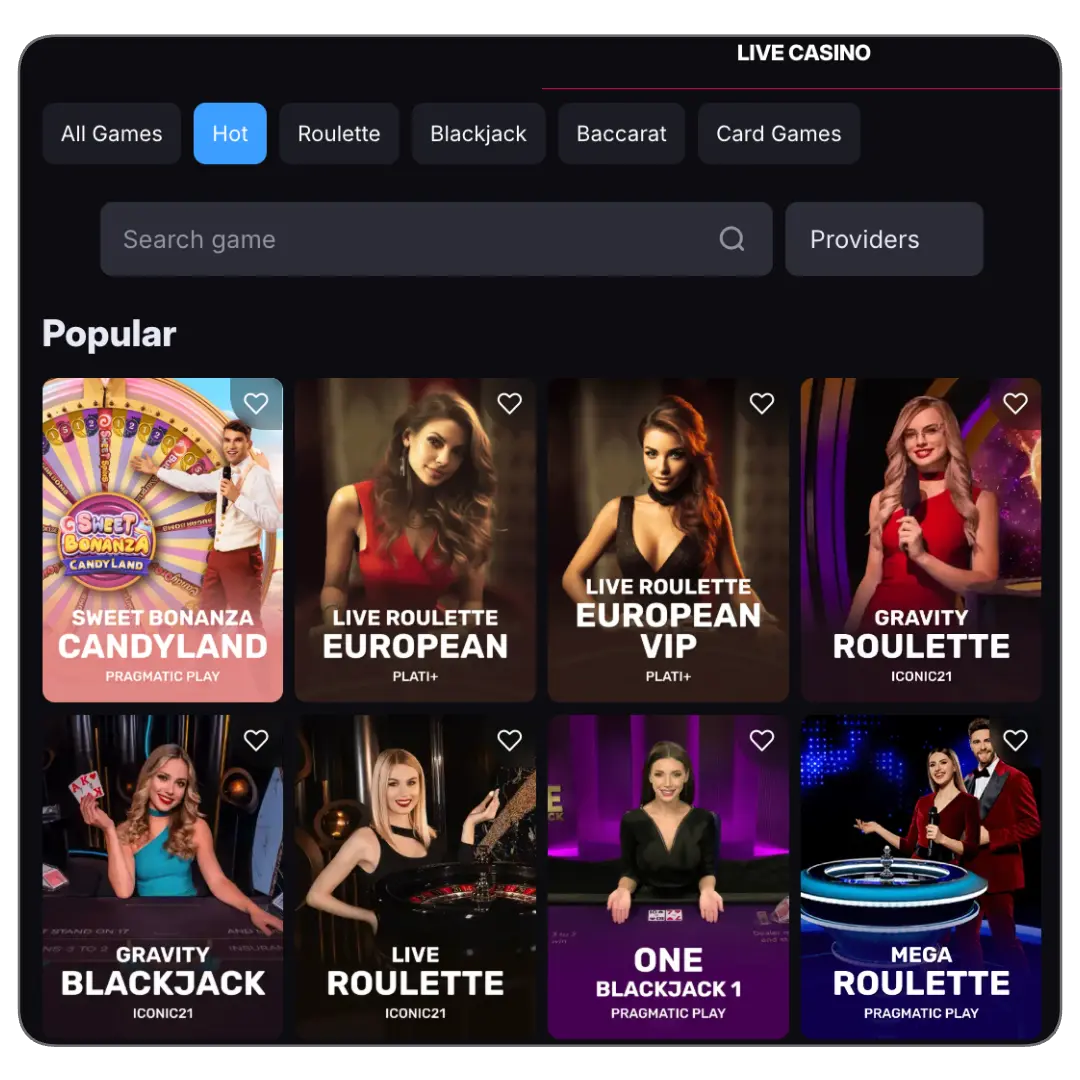This screenshot has height=1080, width=1080.
Task: Favorite Gravity Blackjack by Iconic21
Action: coord(256,740)
